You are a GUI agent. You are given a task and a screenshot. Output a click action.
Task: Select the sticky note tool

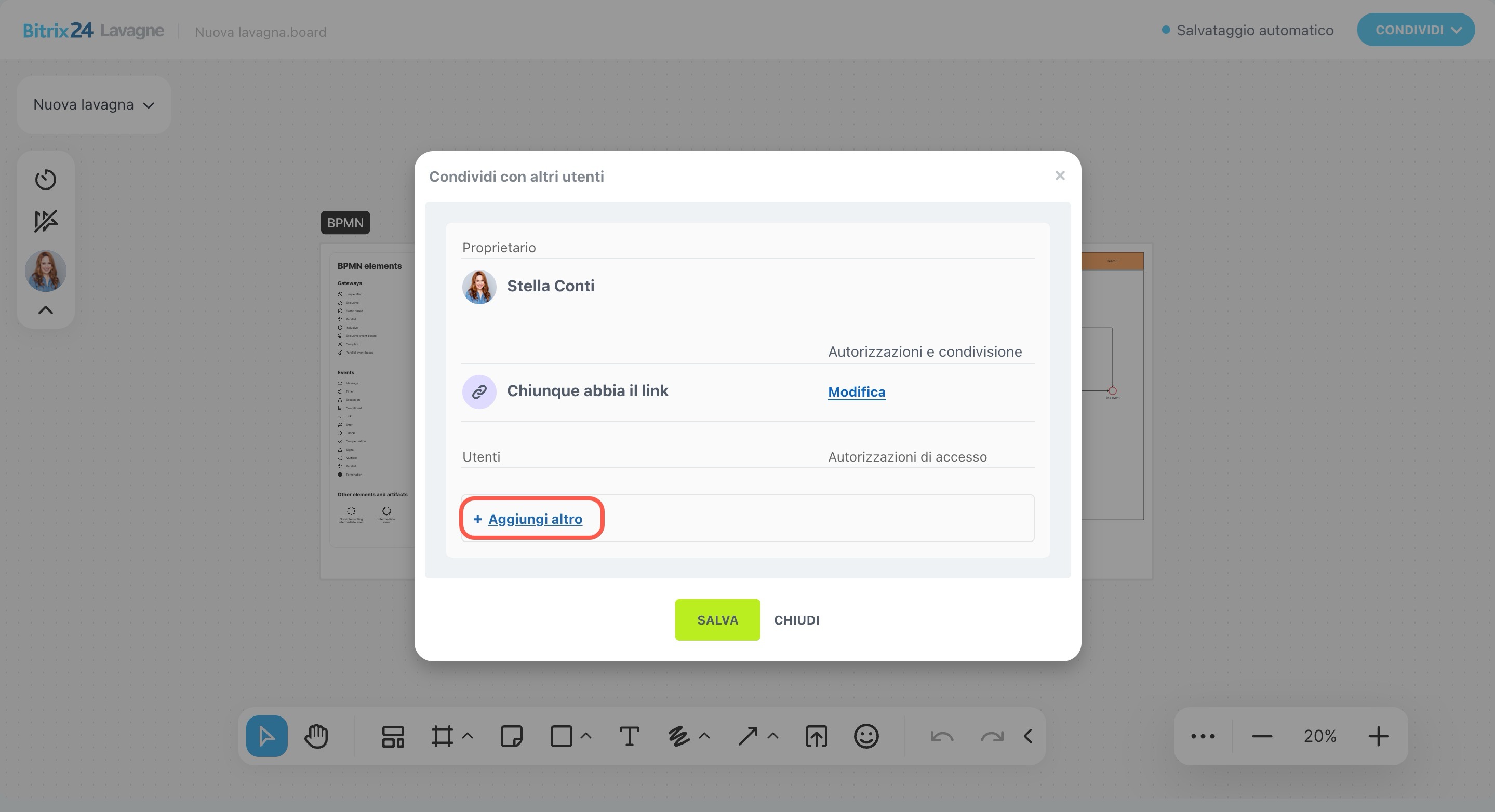click(x=511, y=736)
